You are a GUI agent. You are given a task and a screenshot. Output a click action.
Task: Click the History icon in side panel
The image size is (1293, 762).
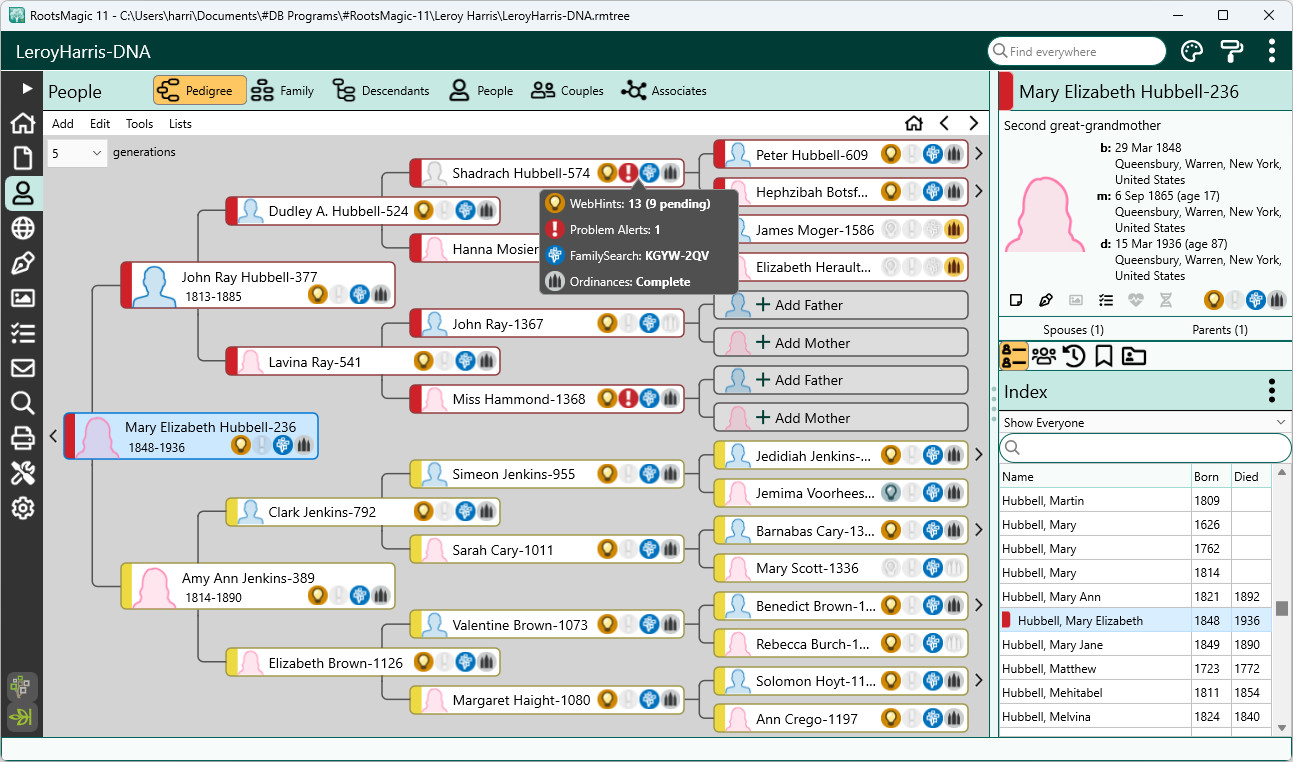click(x=1073, y=356)
